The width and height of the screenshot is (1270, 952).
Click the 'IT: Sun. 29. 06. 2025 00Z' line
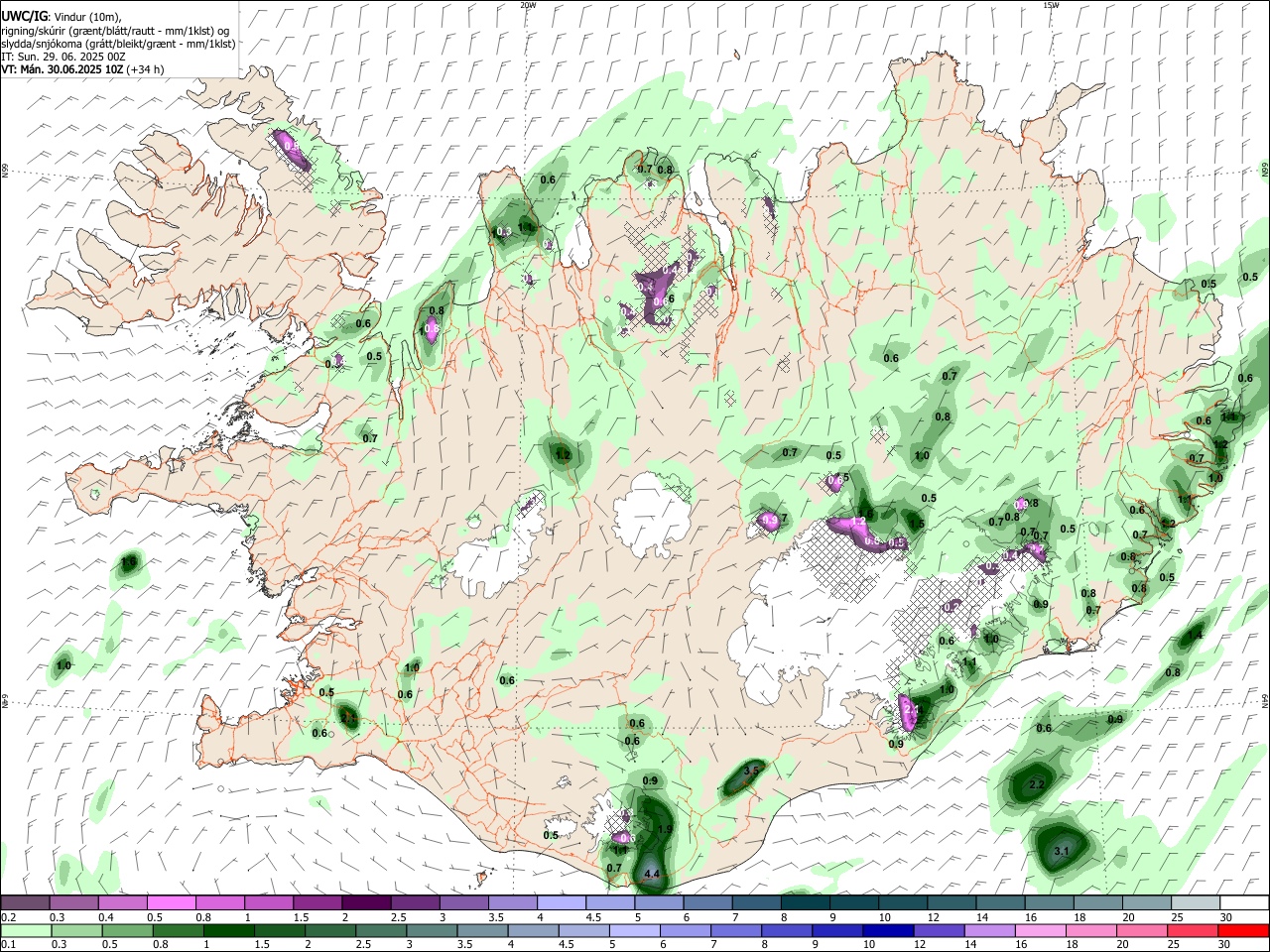point(63,57)
